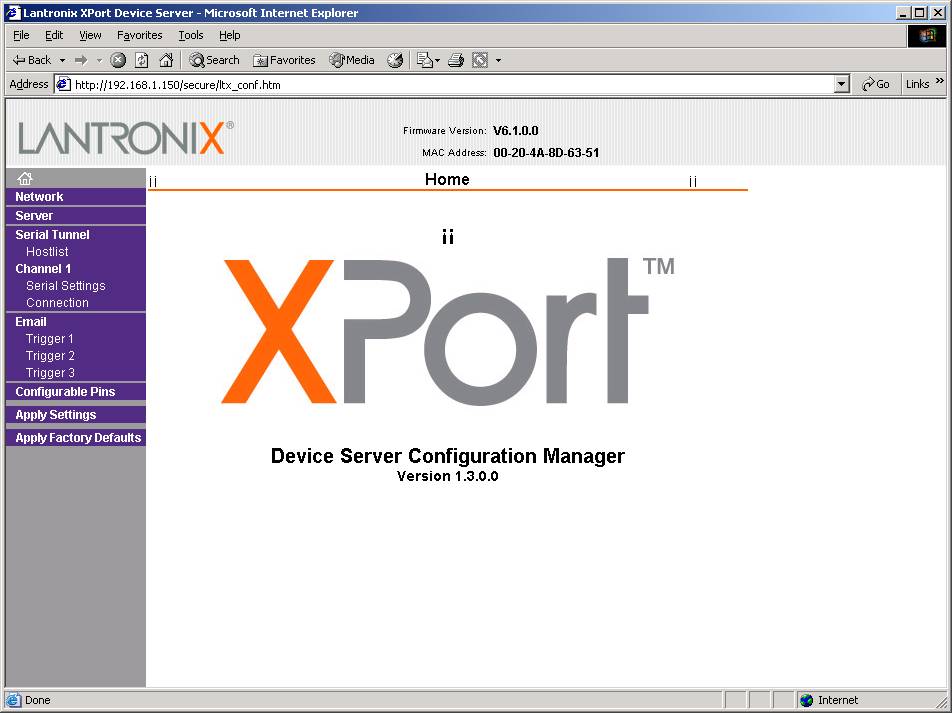Screen dimensions: 952x713
Task: Maximize the Internet Explorer window
Action: tap(919, 13)
